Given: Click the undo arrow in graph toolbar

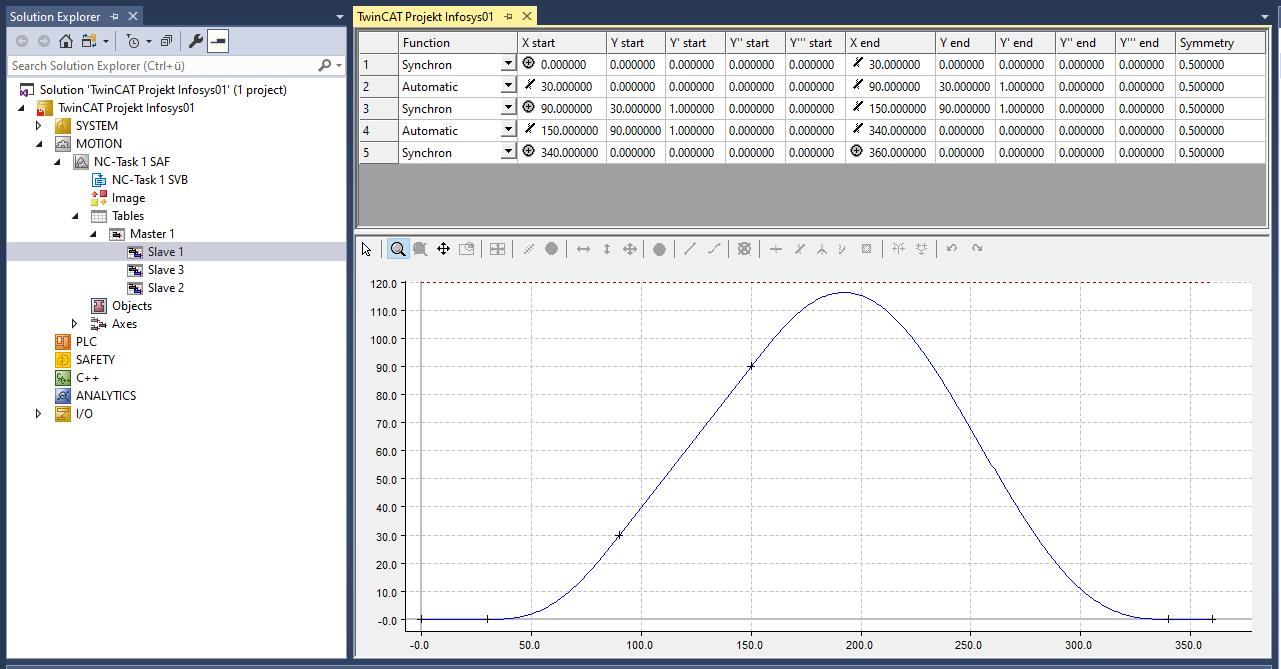Looking at the screenshot, I should coord(952,249).
